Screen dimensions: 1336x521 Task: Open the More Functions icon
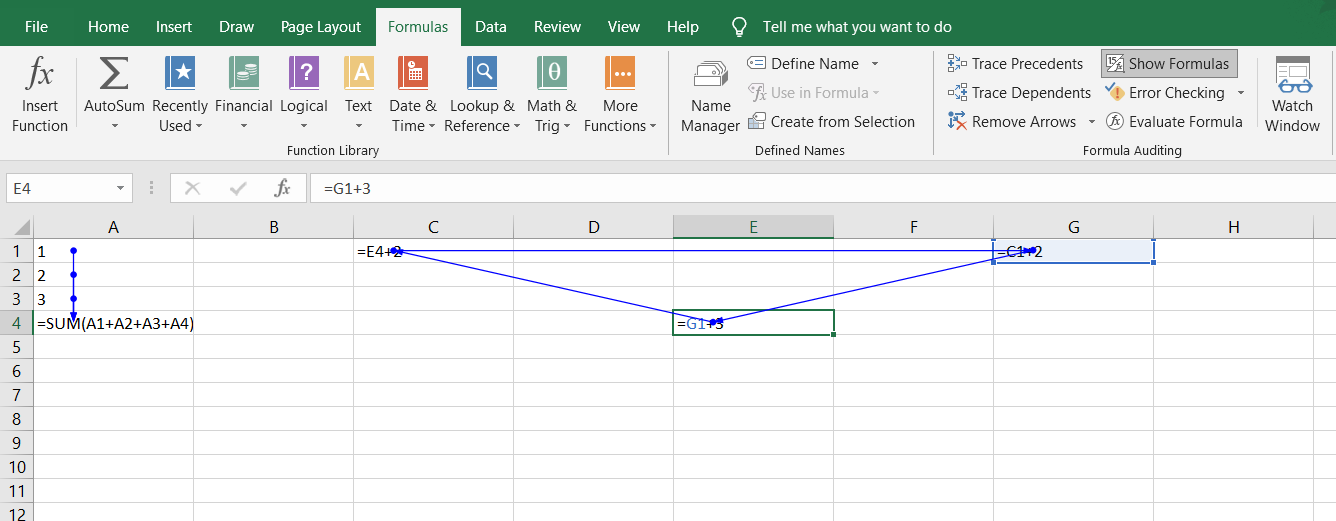click(620, 74)
